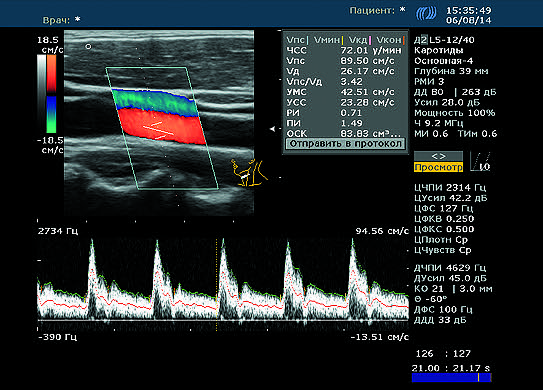Image resolution: width=543 pixels, height=390 pixels.
Task: Click the yellow body marker probe pictogram
Action: 249,172
